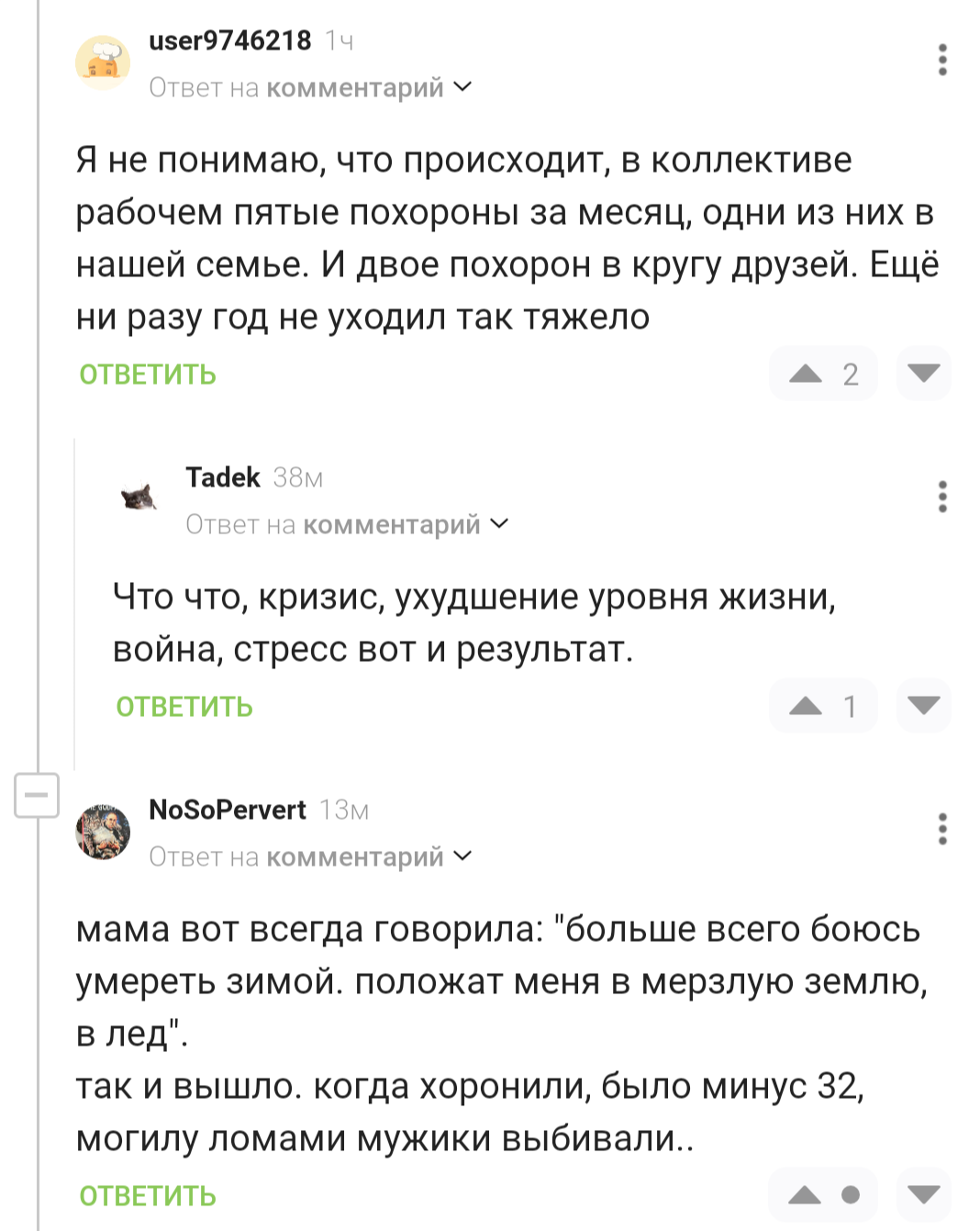
Task: Open user9746218's profile avatar
Action: pos(103,62)
